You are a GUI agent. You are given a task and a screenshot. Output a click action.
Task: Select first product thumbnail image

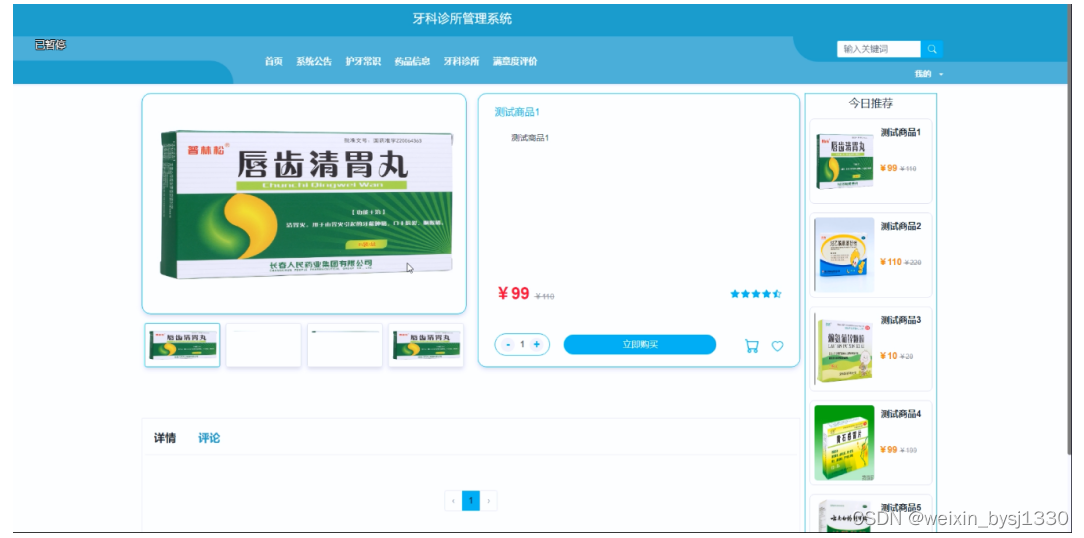pyautogui.click(x=183, y=345)
